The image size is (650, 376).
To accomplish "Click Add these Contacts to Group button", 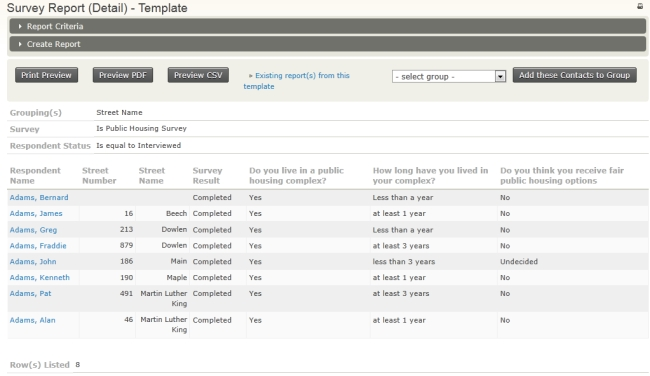I will point(575,75).
